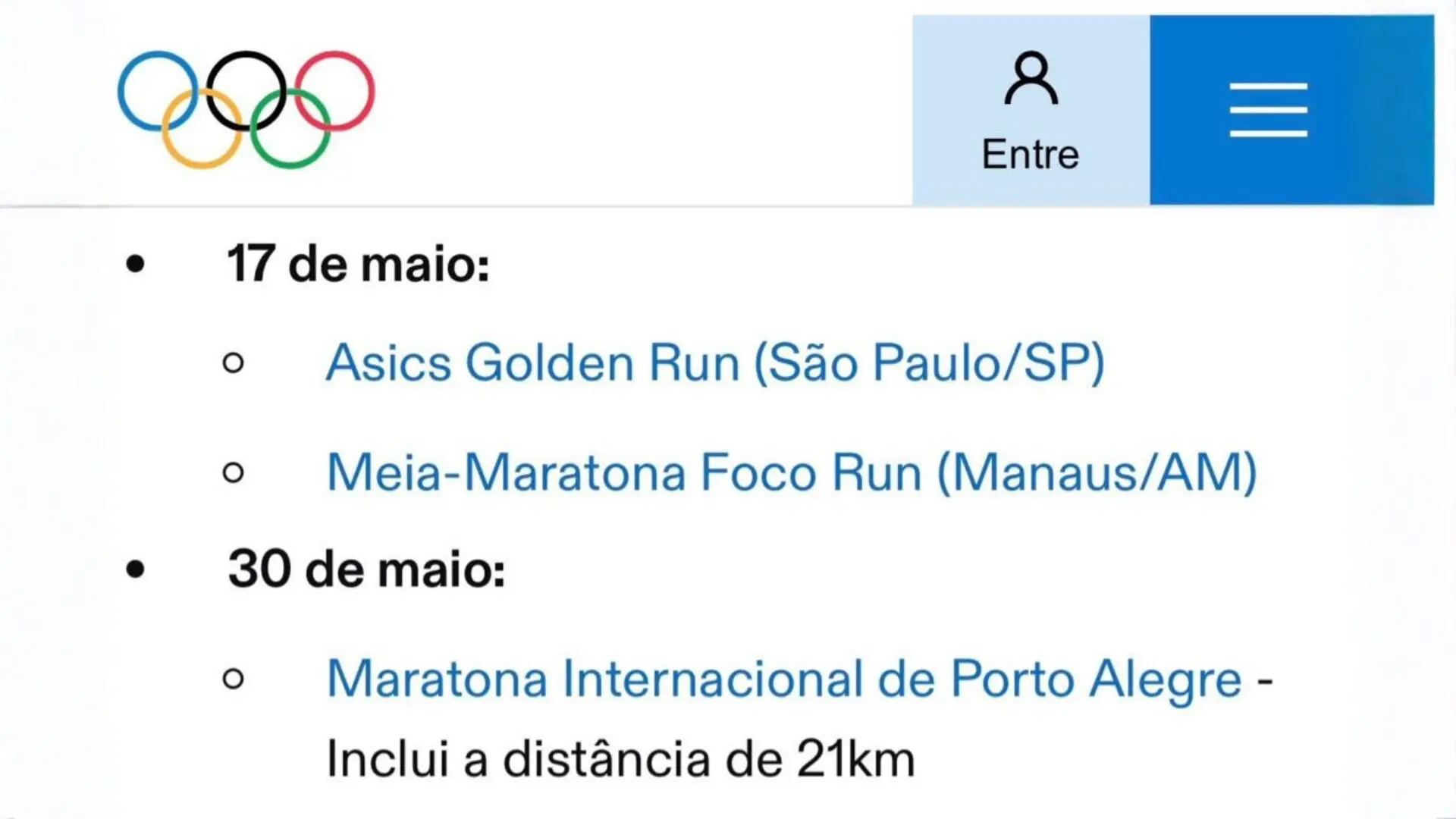
Task: Click hollow bullet beside Porto Alegre marathon
Action: point(234,679)
